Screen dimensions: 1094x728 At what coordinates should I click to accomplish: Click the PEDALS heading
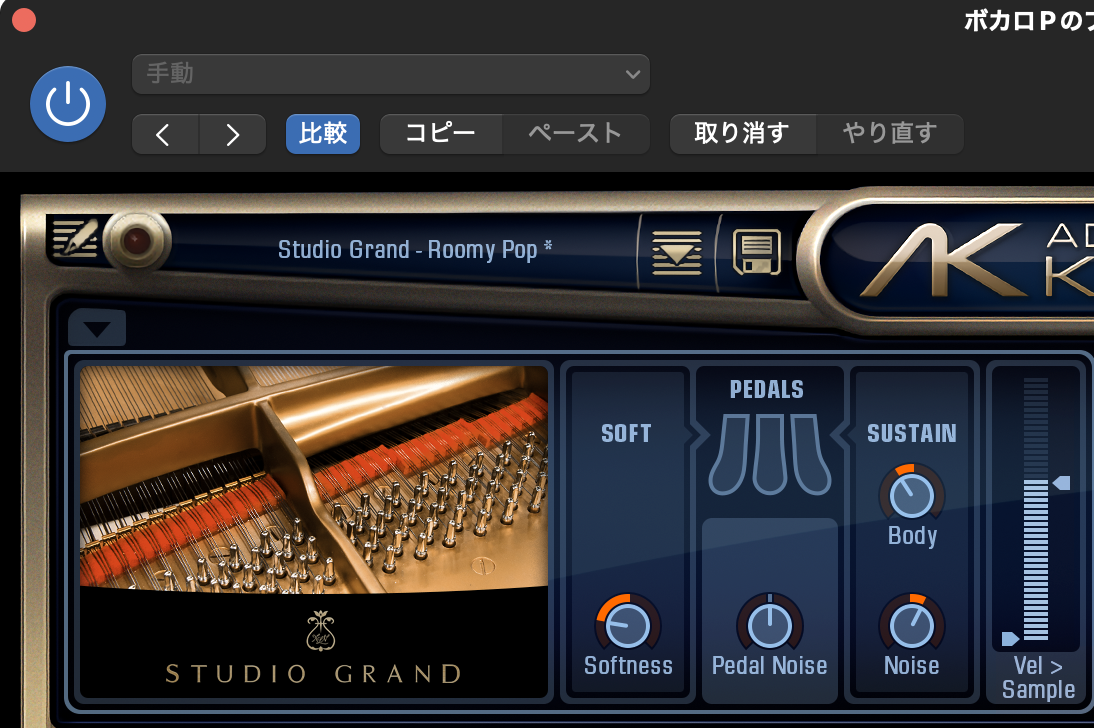click(767, 389)
